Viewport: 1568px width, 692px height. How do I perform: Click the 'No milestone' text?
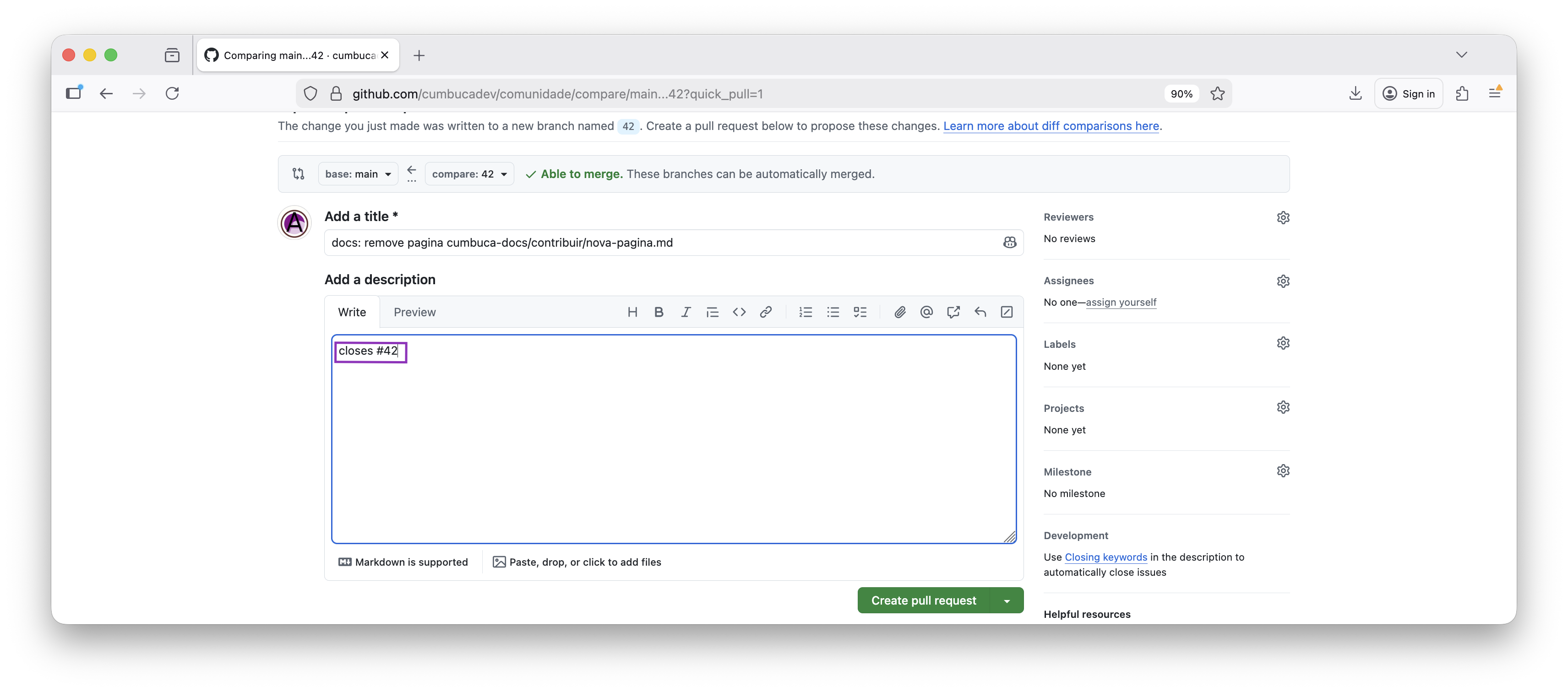tap(1074, 494)
